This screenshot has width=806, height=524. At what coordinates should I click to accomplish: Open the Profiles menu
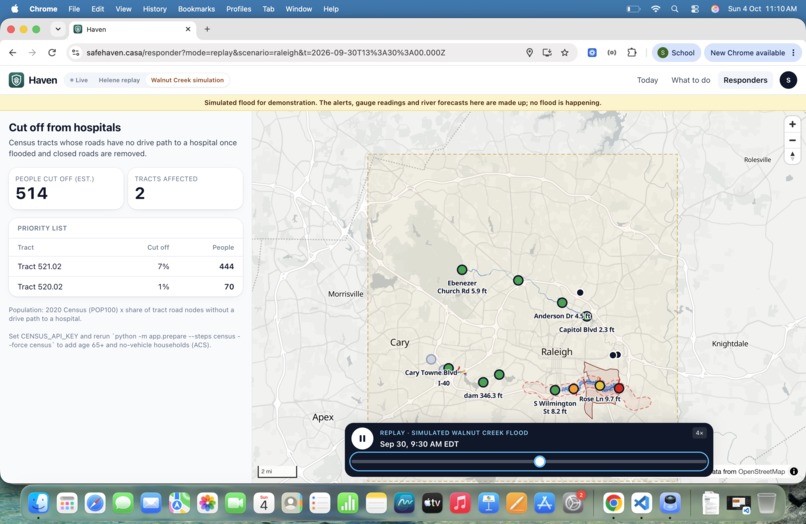point(239,9)
